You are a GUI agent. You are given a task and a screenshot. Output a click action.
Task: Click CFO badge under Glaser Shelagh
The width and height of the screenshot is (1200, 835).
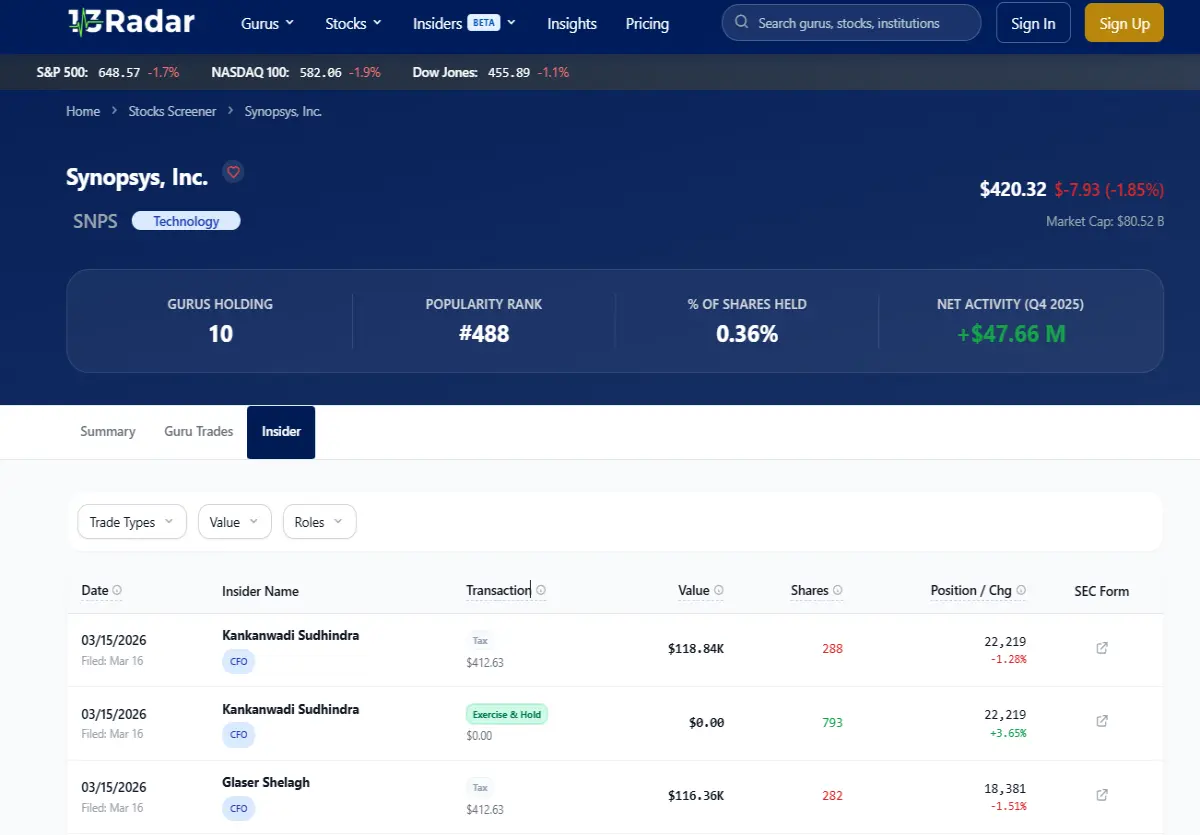[238, 808]
